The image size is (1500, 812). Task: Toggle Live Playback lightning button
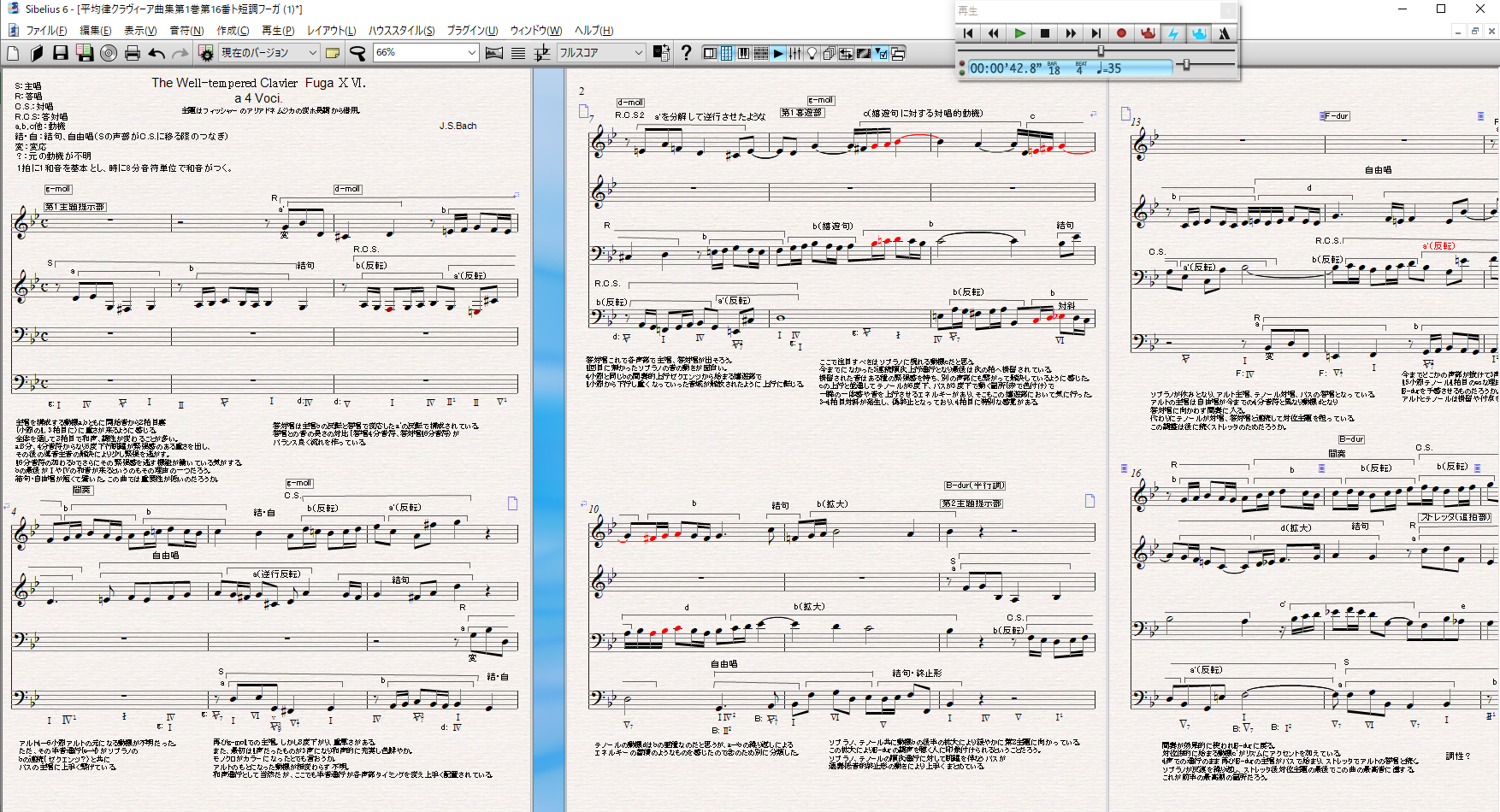1173,33
